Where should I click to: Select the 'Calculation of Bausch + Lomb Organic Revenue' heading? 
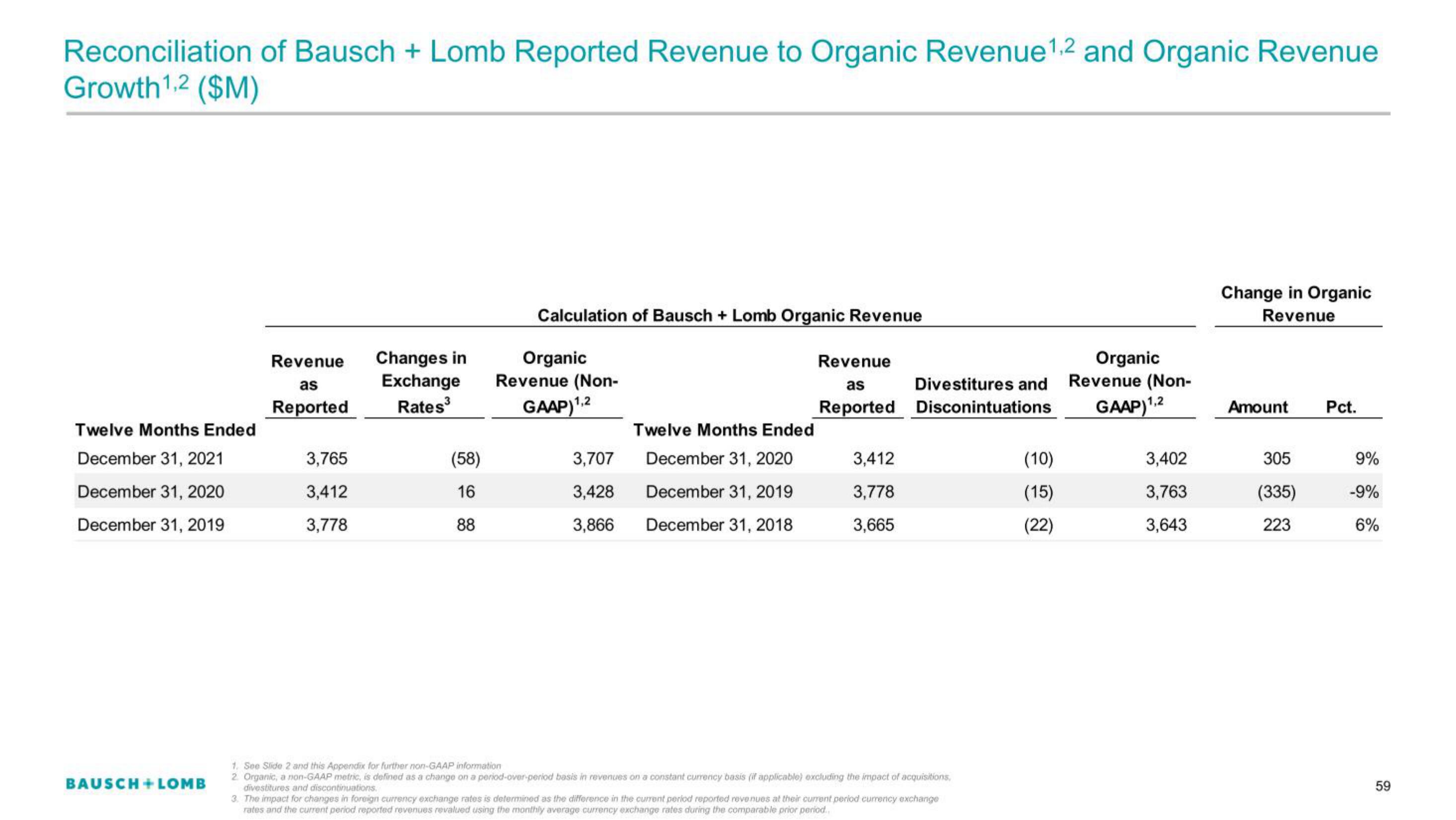729,315
